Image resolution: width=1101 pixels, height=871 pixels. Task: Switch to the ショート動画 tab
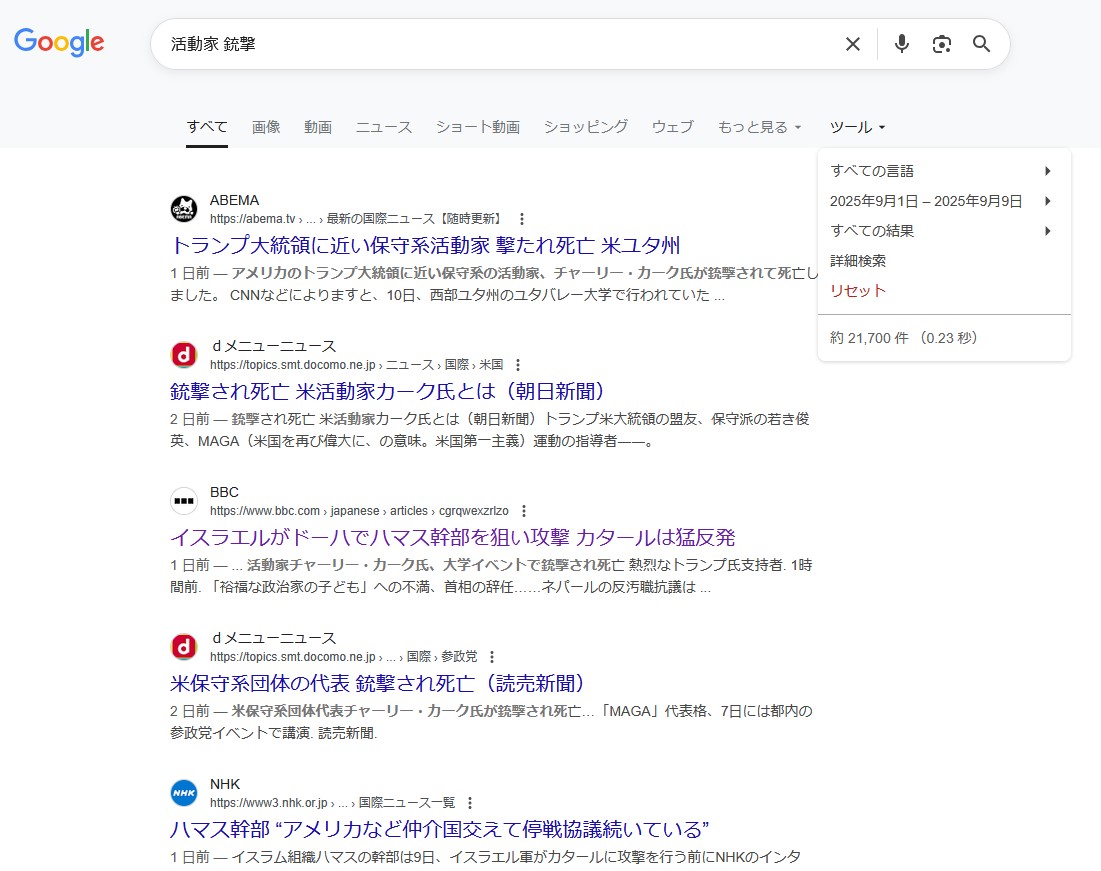click(x=477, y=127)
